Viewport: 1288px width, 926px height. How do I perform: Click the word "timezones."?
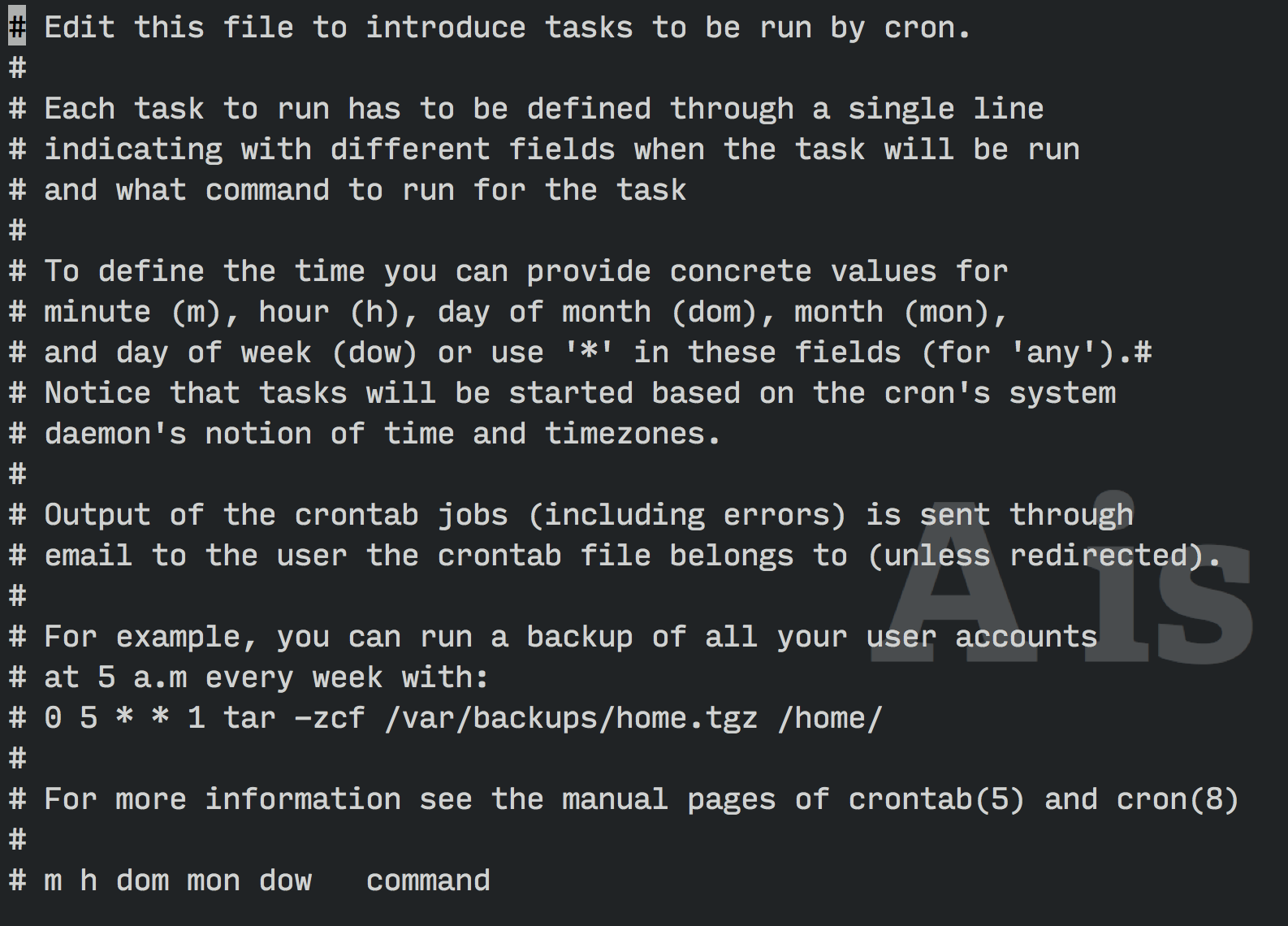(632, 434)
